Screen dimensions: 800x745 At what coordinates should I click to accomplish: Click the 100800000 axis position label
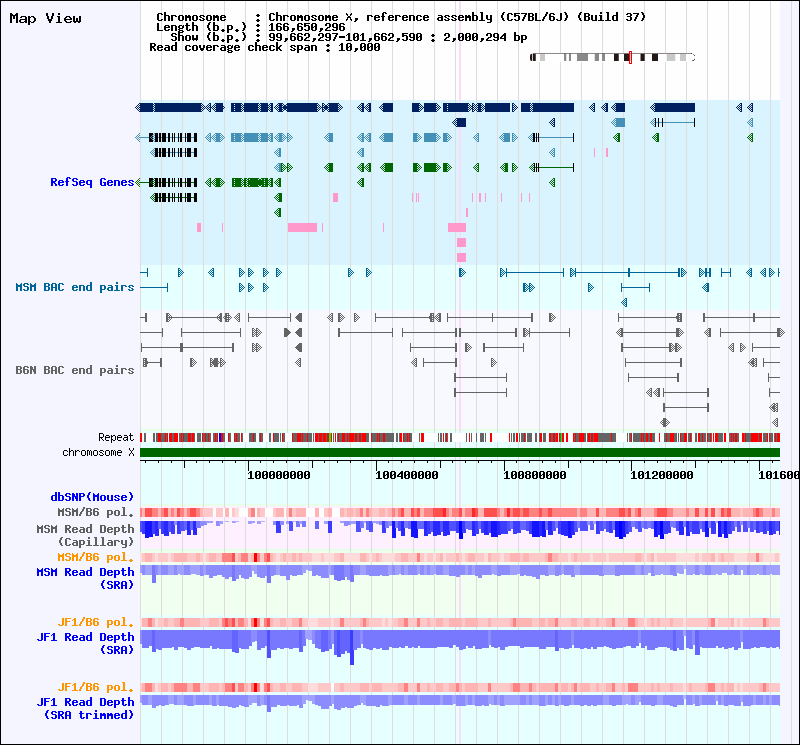[535, 476]
